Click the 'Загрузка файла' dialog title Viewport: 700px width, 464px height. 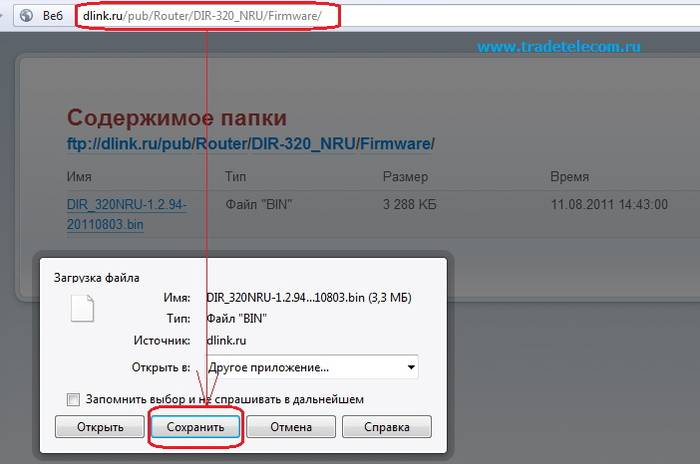click(96, 278)
